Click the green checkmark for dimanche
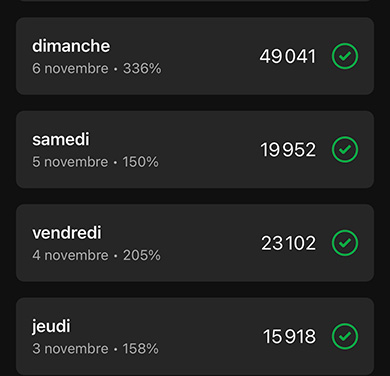 345,56
